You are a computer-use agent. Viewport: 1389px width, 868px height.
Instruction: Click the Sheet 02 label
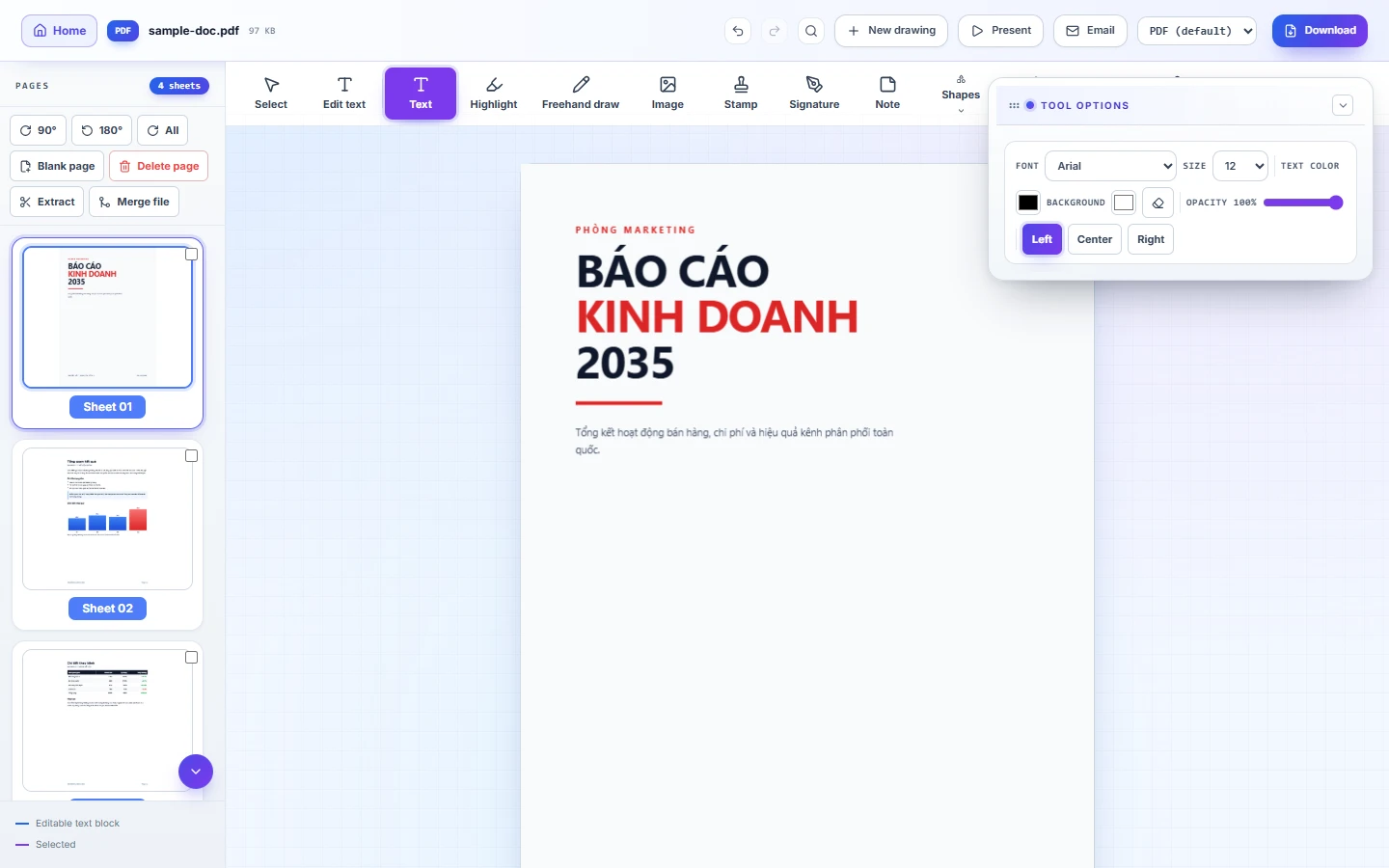pos(107,609)
